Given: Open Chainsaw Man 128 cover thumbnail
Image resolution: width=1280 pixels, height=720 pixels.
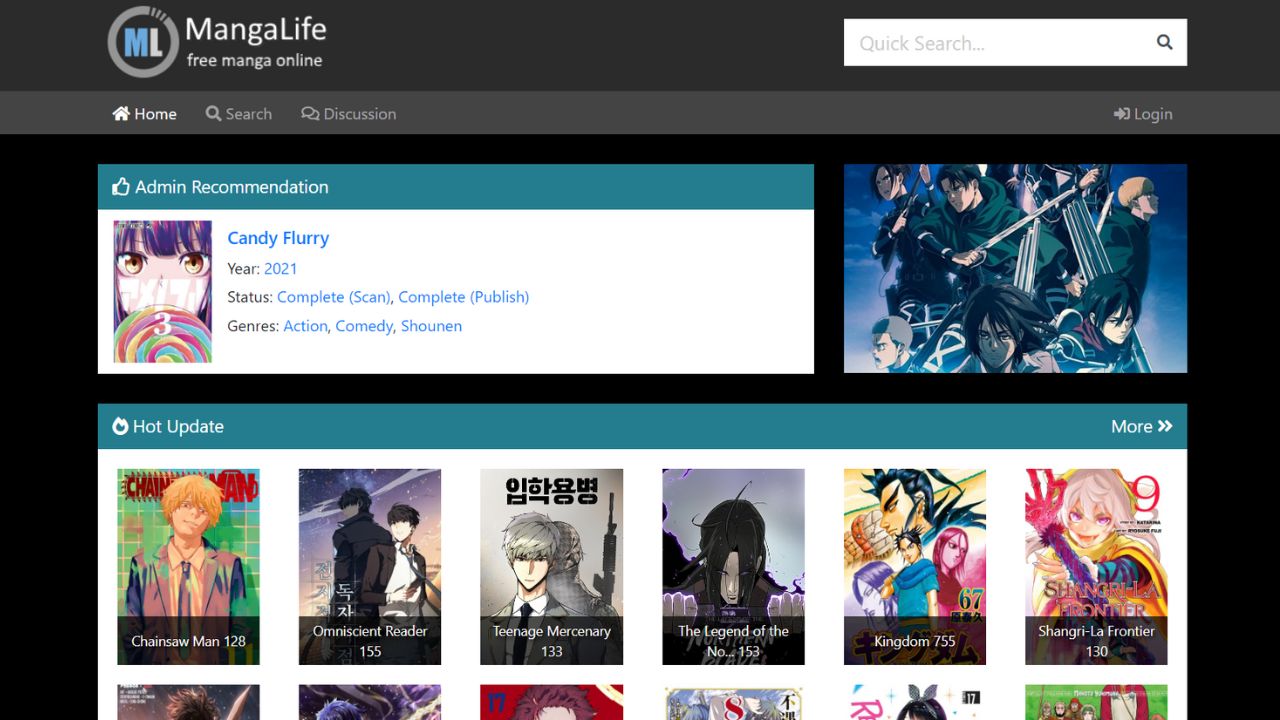Looking at the screenshot, I should (188, 566).
